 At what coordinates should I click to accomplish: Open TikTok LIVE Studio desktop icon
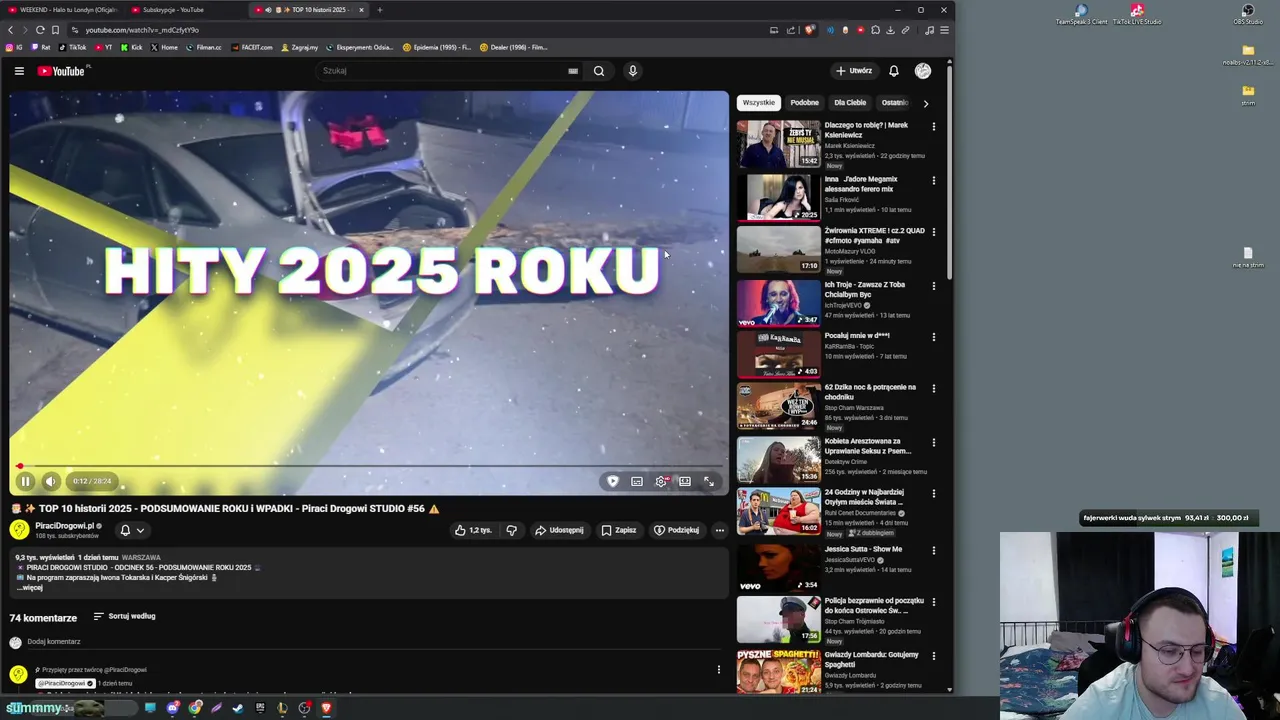(1137, 15)
